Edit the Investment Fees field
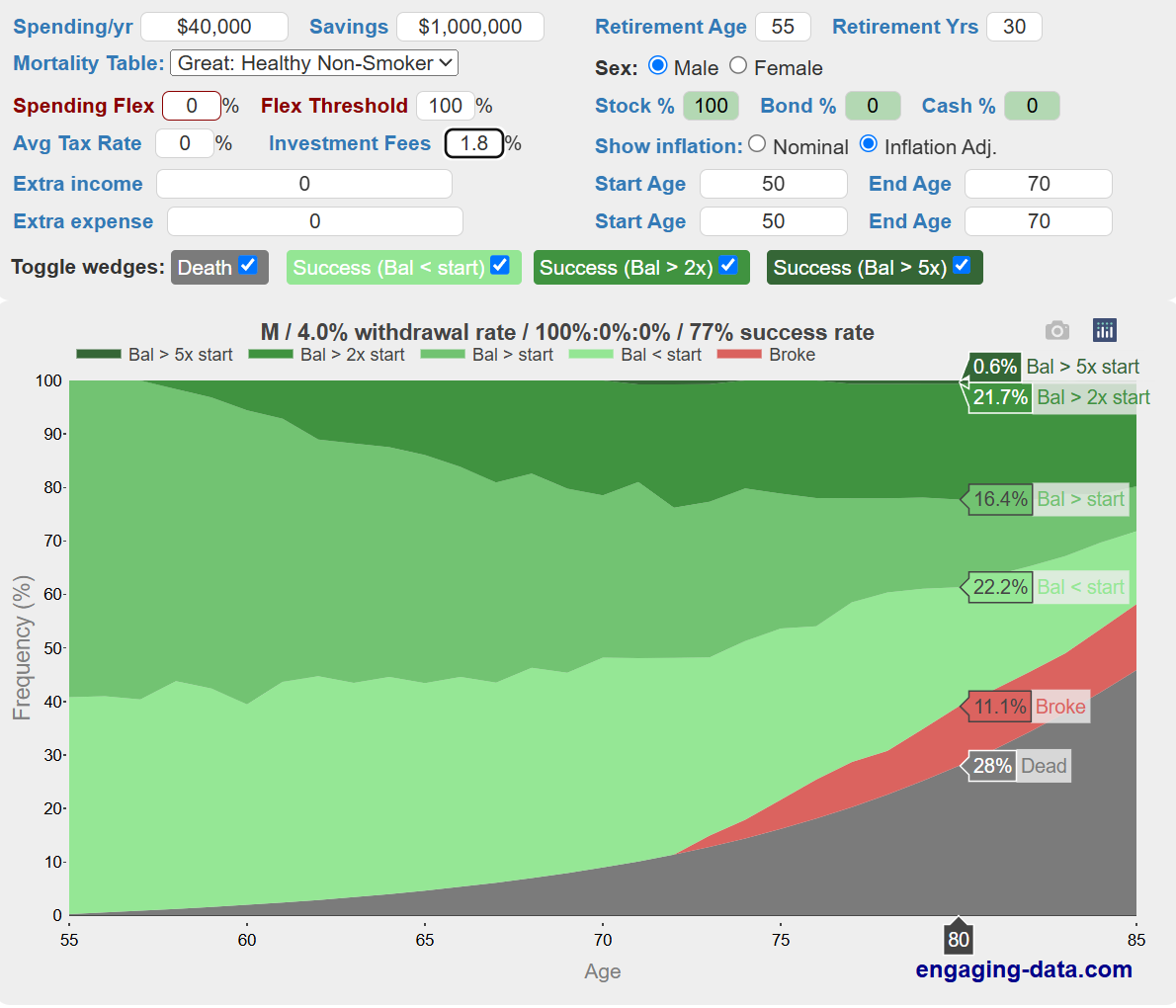Viewport: 1176px width, 1008px height. tap(474, 143)
